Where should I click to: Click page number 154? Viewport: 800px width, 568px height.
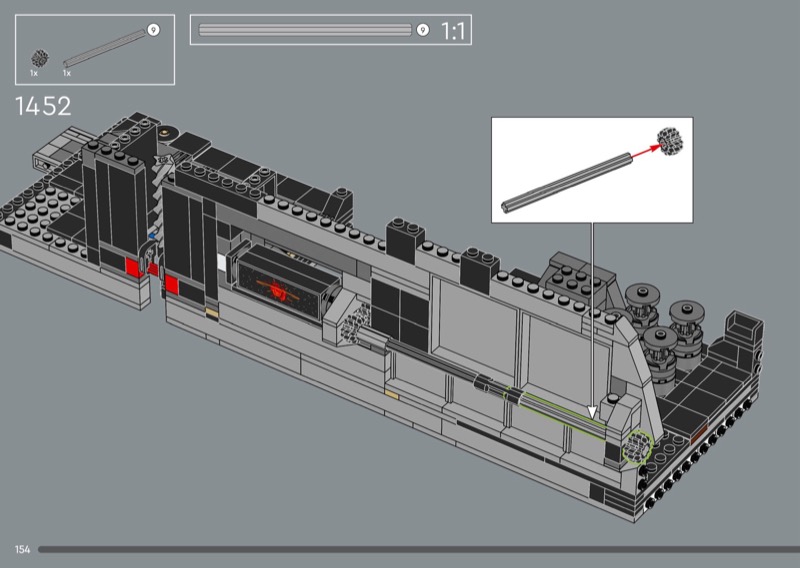(x=22, y=550)
